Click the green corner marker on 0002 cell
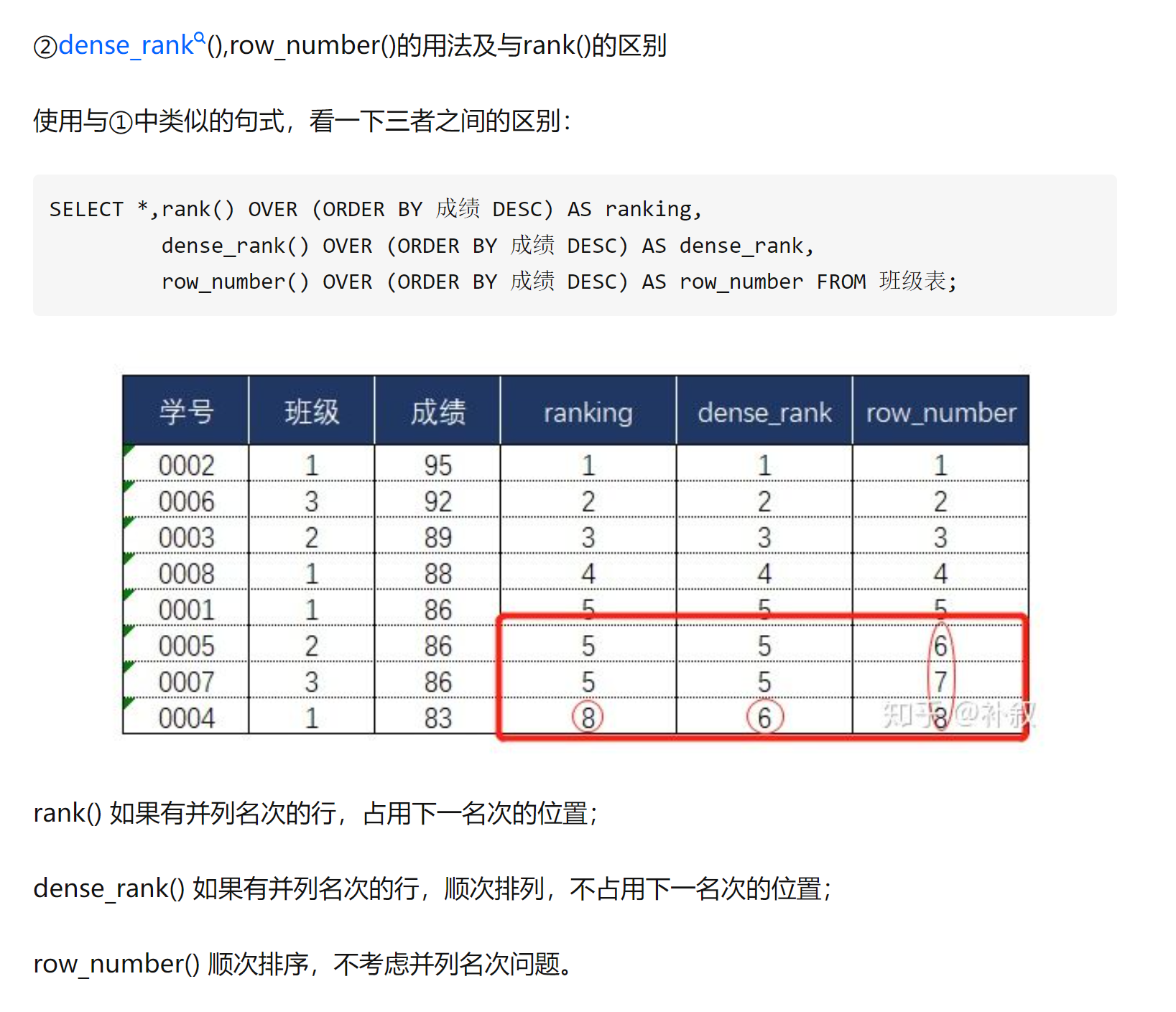 [129, 450]
